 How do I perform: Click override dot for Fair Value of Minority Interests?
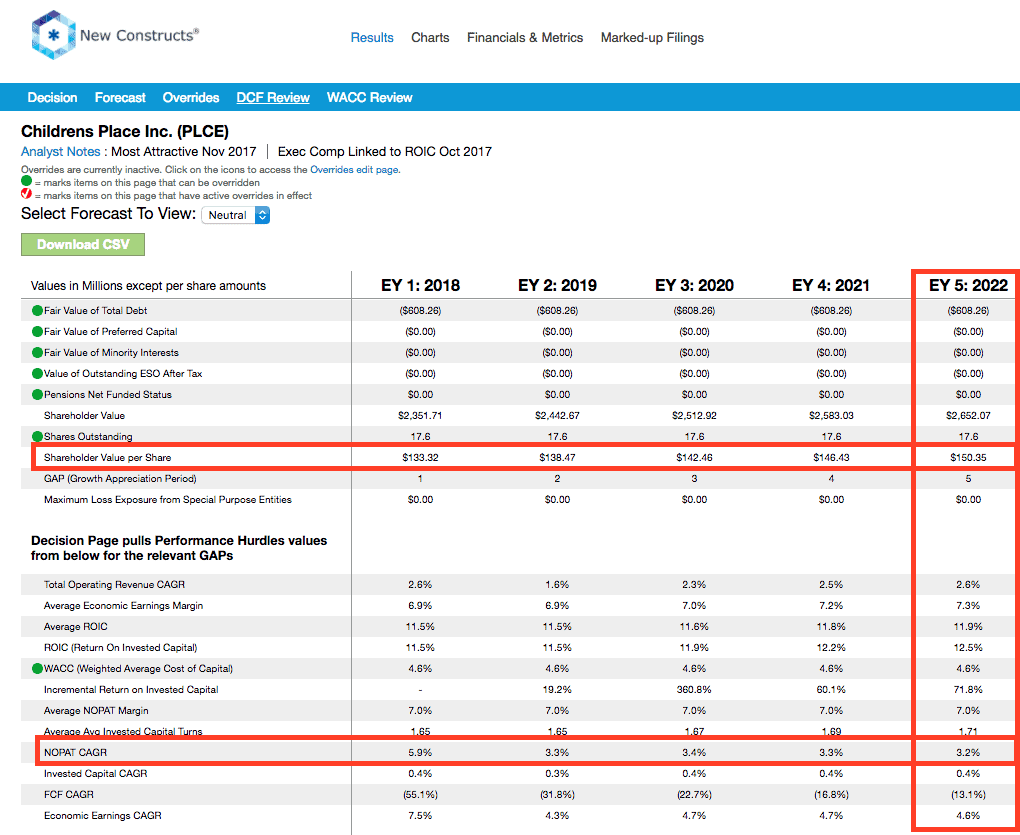pyautogui.click(x=38, y=352)
